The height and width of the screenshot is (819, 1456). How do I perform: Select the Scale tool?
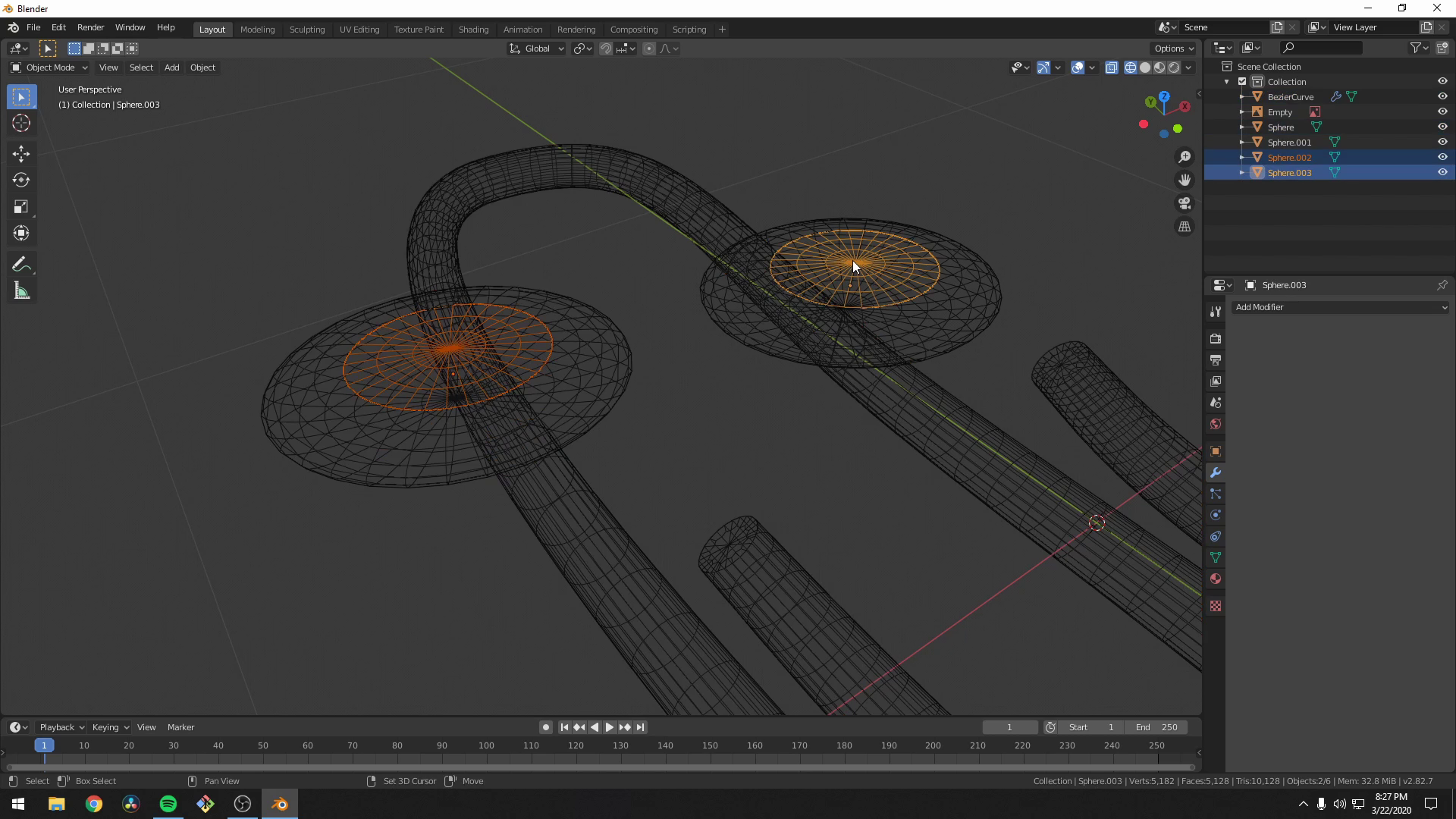click(x=20, y=206)
